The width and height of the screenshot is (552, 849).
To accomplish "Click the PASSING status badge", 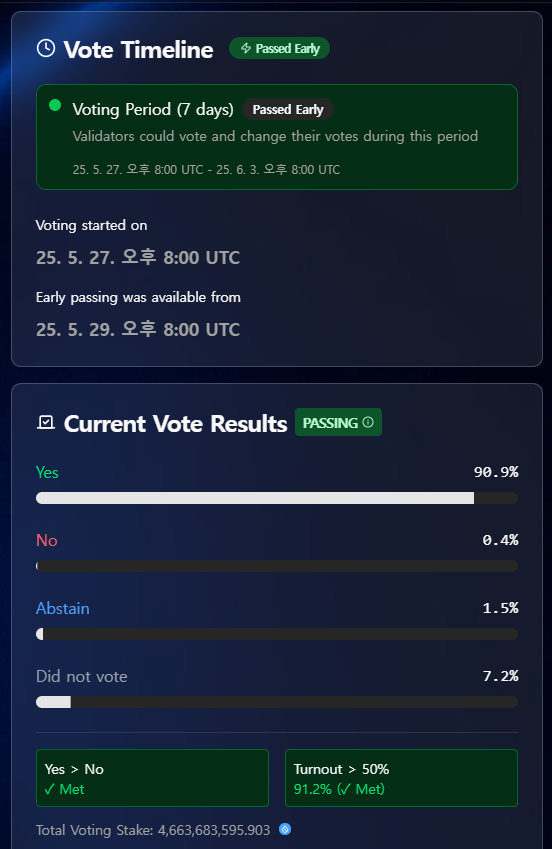I will pyautogui.click(x=338, y=422).
